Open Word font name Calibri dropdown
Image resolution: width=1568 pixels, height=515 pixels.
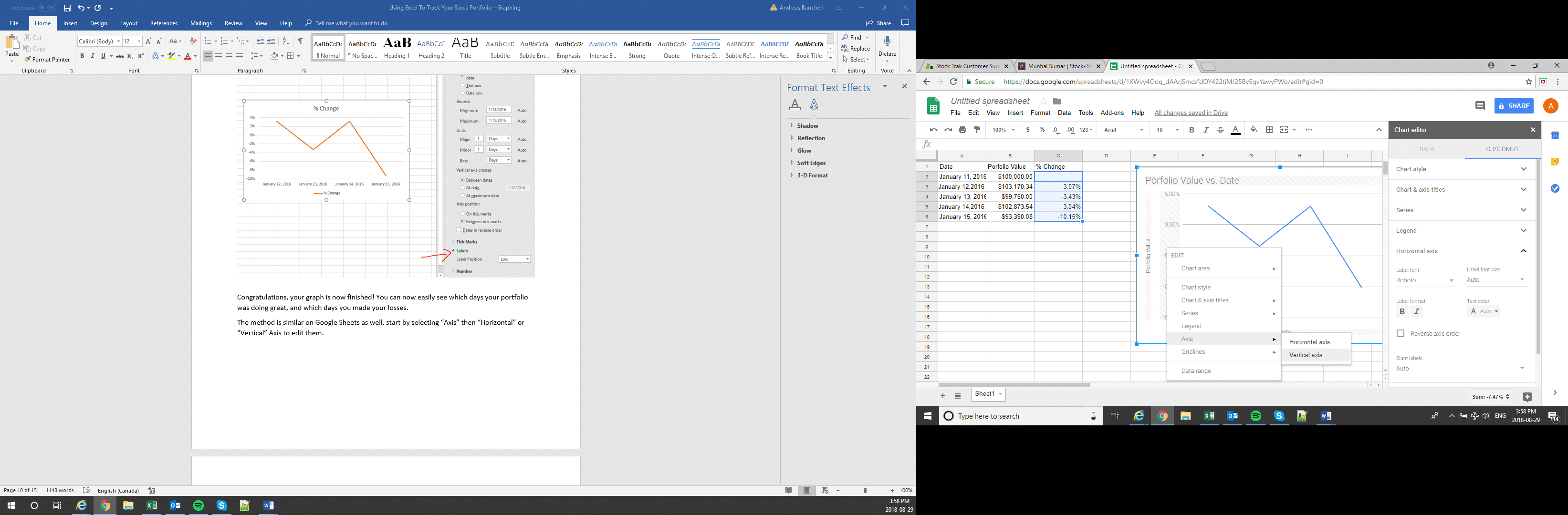(x=118, y=41)
